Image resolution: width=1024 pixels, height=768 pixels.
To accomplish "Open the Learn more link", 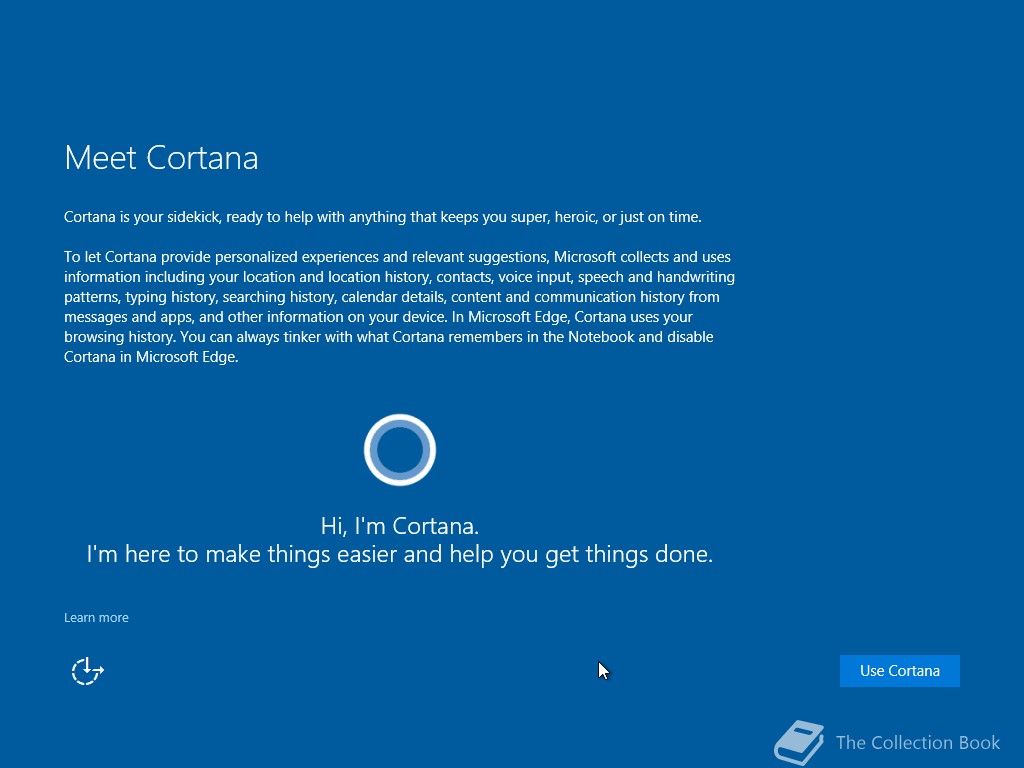I will 96,617.
